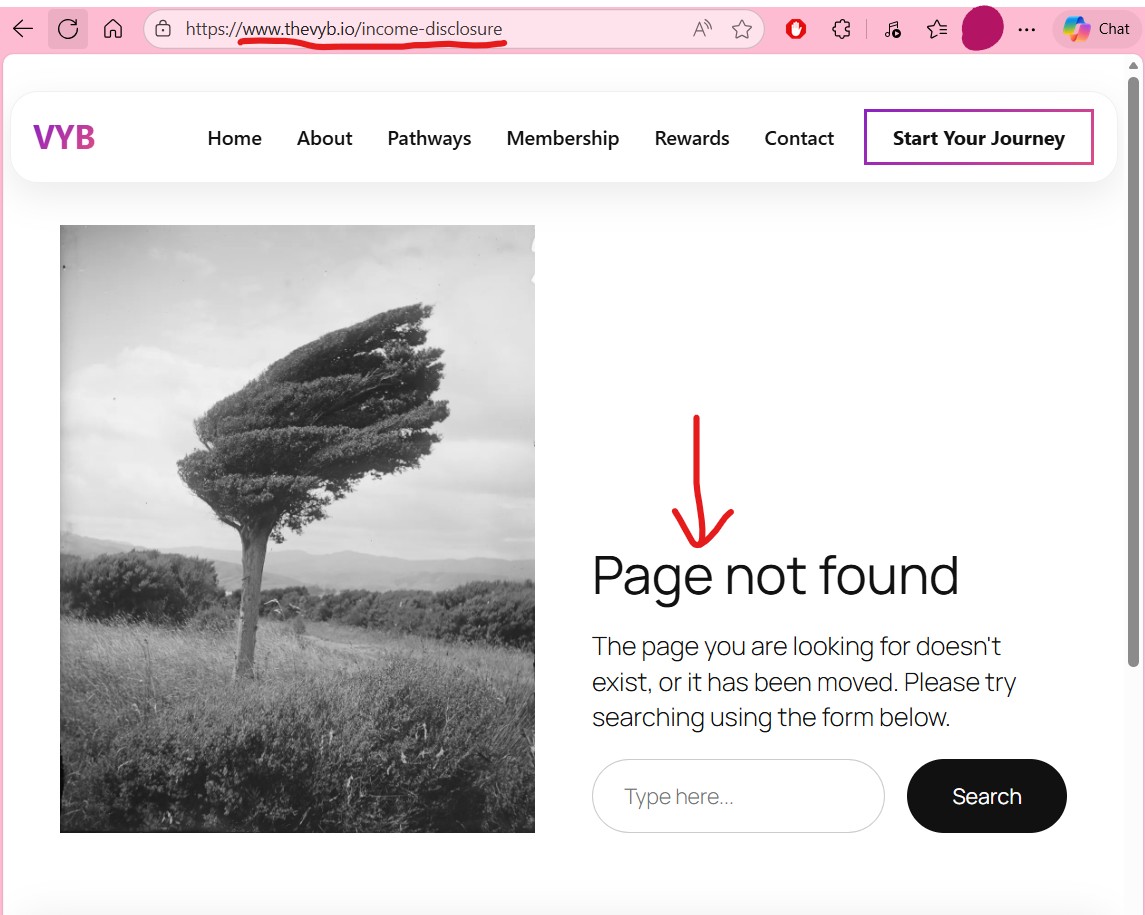Open the red ad blocker extension icon

tap(796, 29)
